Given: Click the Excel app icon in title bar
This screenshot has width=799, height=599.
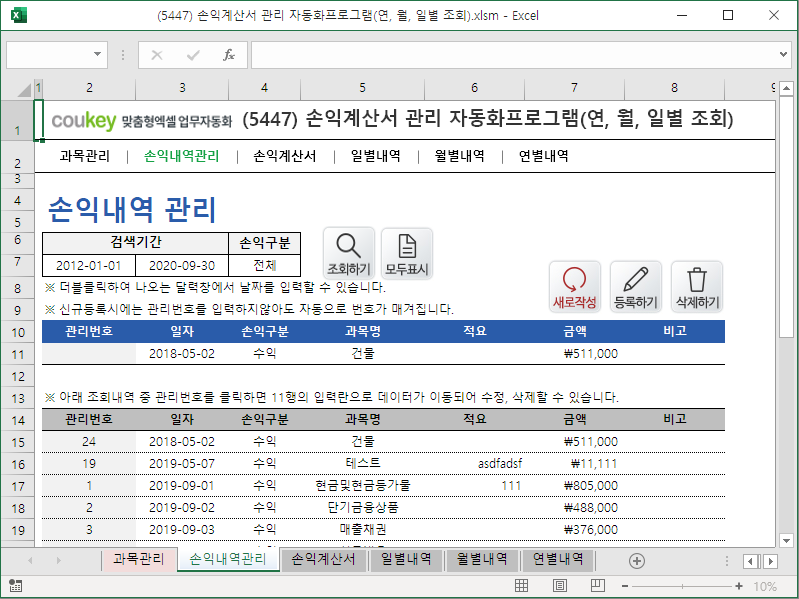Looking at the screenshot, I should (x=18, y=15).
